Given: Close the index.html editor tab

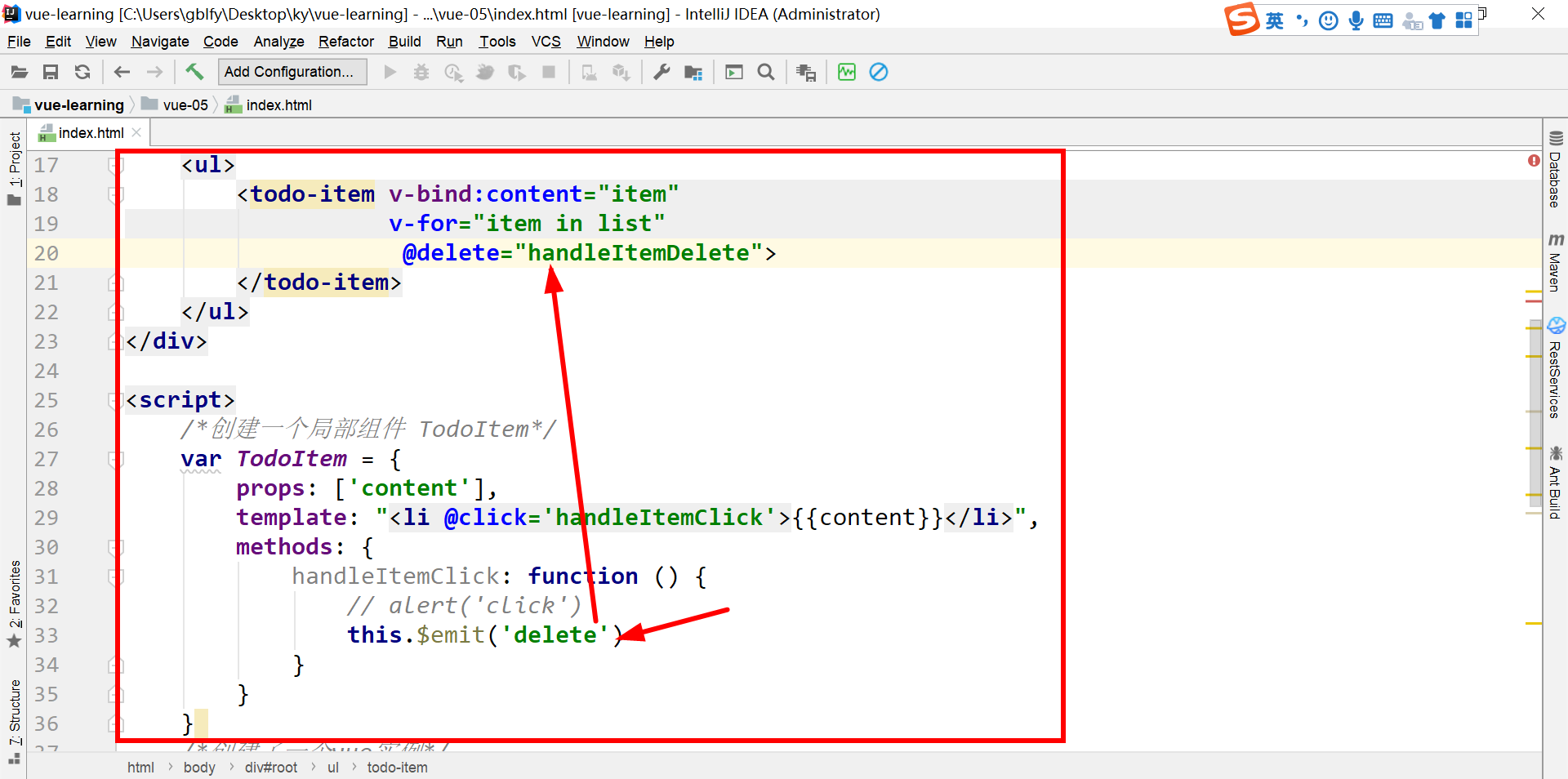Looking at the screenshot, I should pyautogui.click(x=136, y=132).
